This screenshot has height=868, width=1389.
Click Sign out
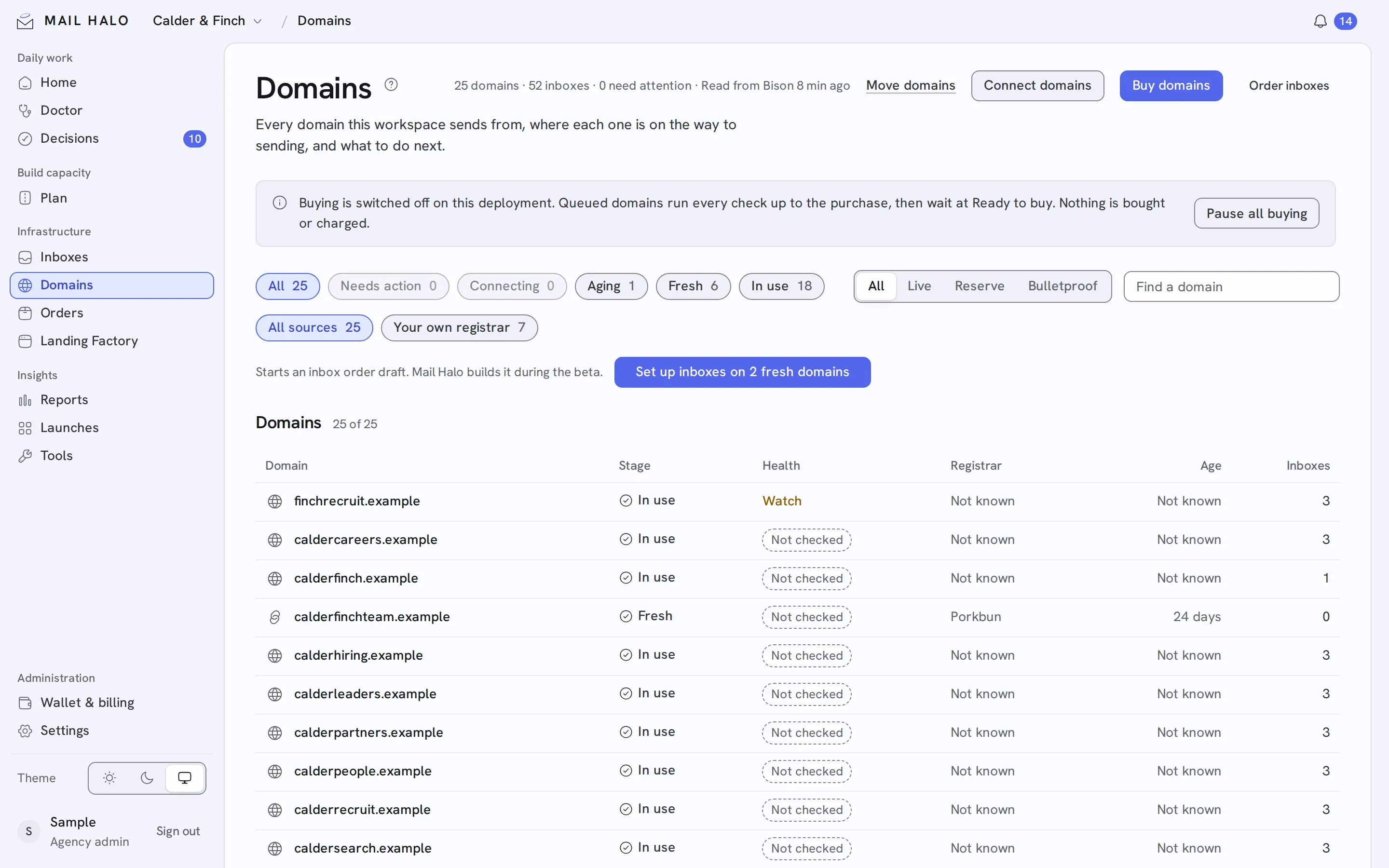pyautogui.click(x=178, y=831)
